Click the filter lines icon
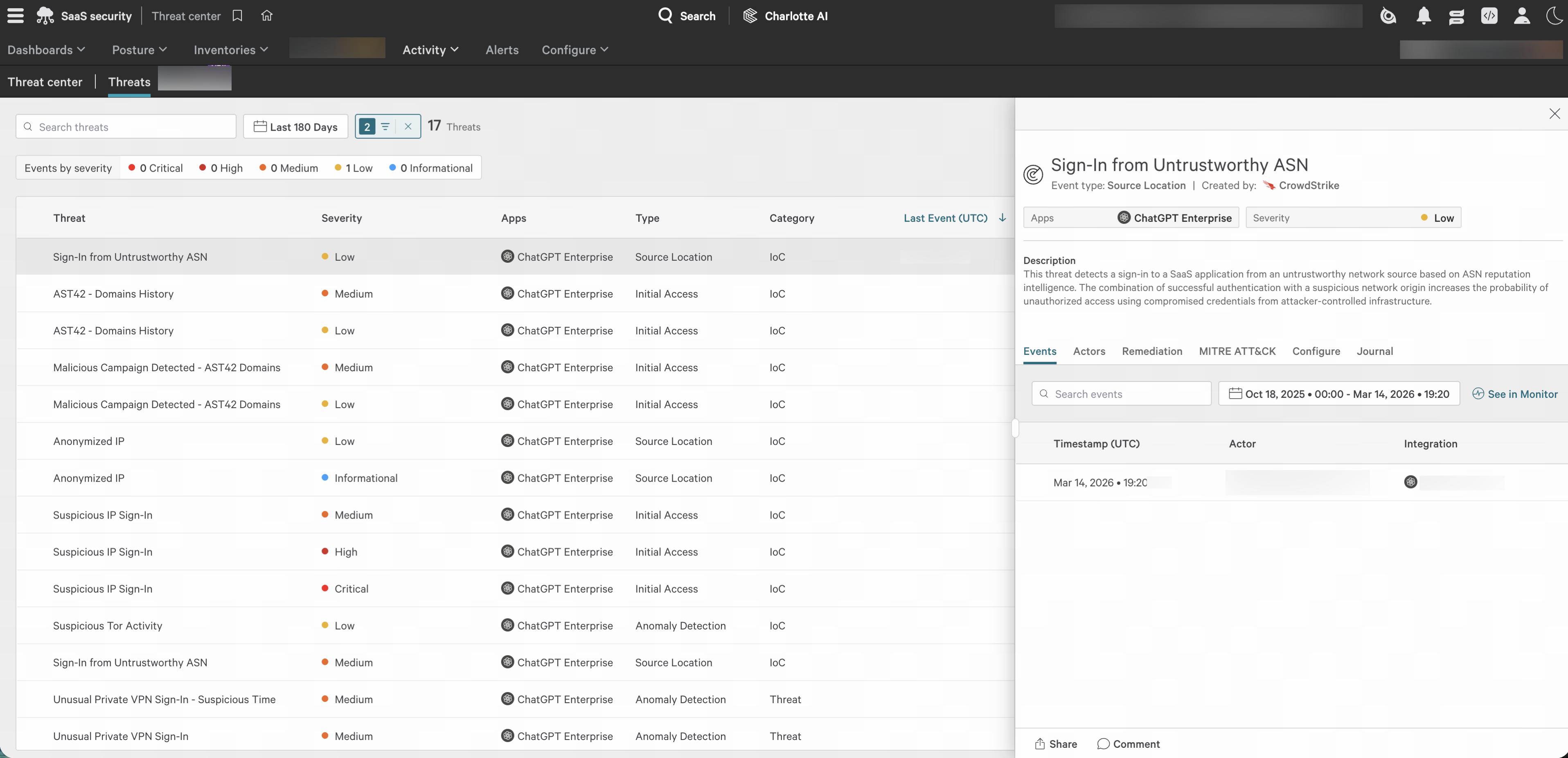This screenshot has height=758, width=1568. coord(385,126)
